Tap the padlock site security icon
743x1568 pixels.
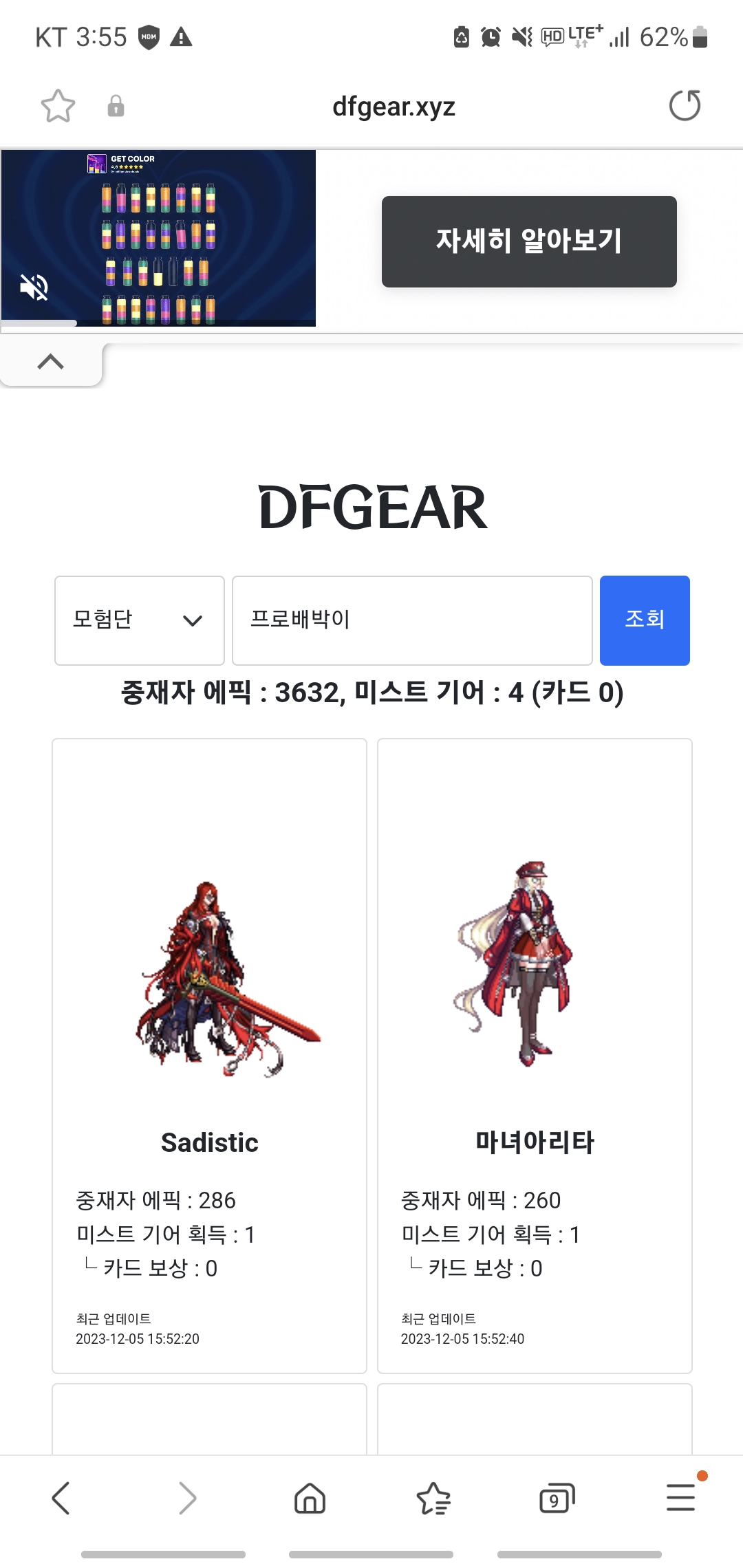(x=116, y=106)
